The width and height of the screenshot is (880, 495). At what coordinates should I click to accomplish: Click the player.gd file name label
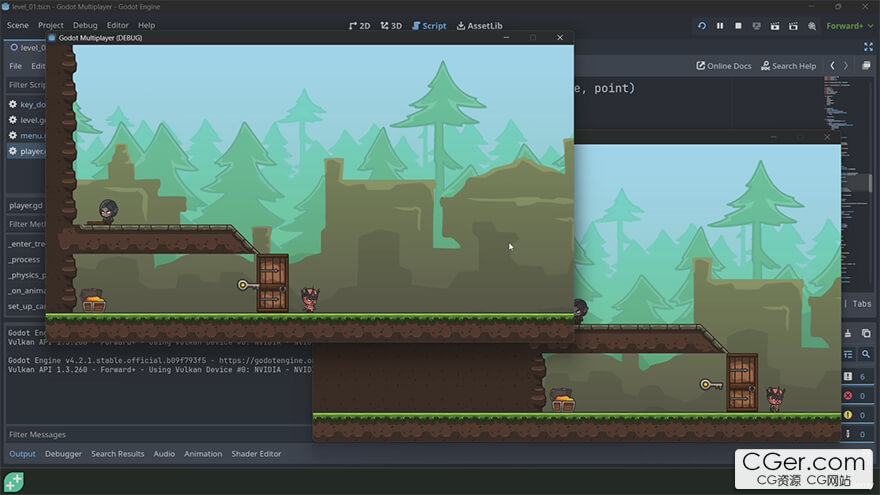(26, 205)
